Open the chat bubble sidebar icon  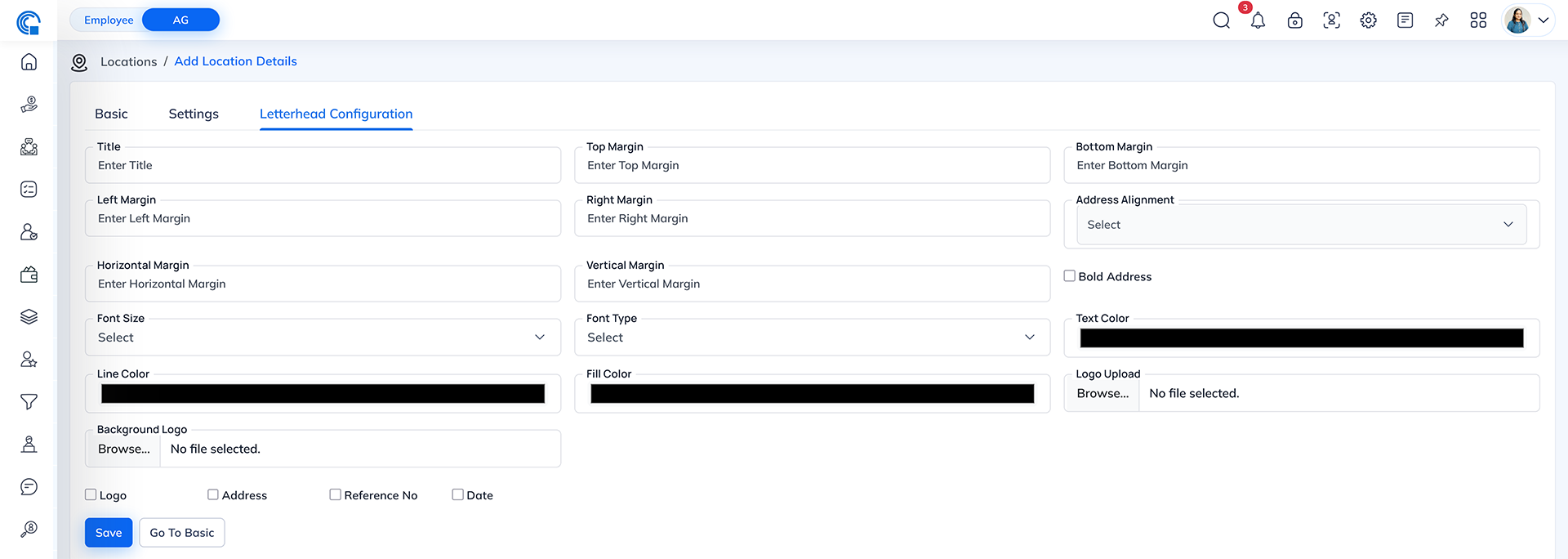[29, 487]
